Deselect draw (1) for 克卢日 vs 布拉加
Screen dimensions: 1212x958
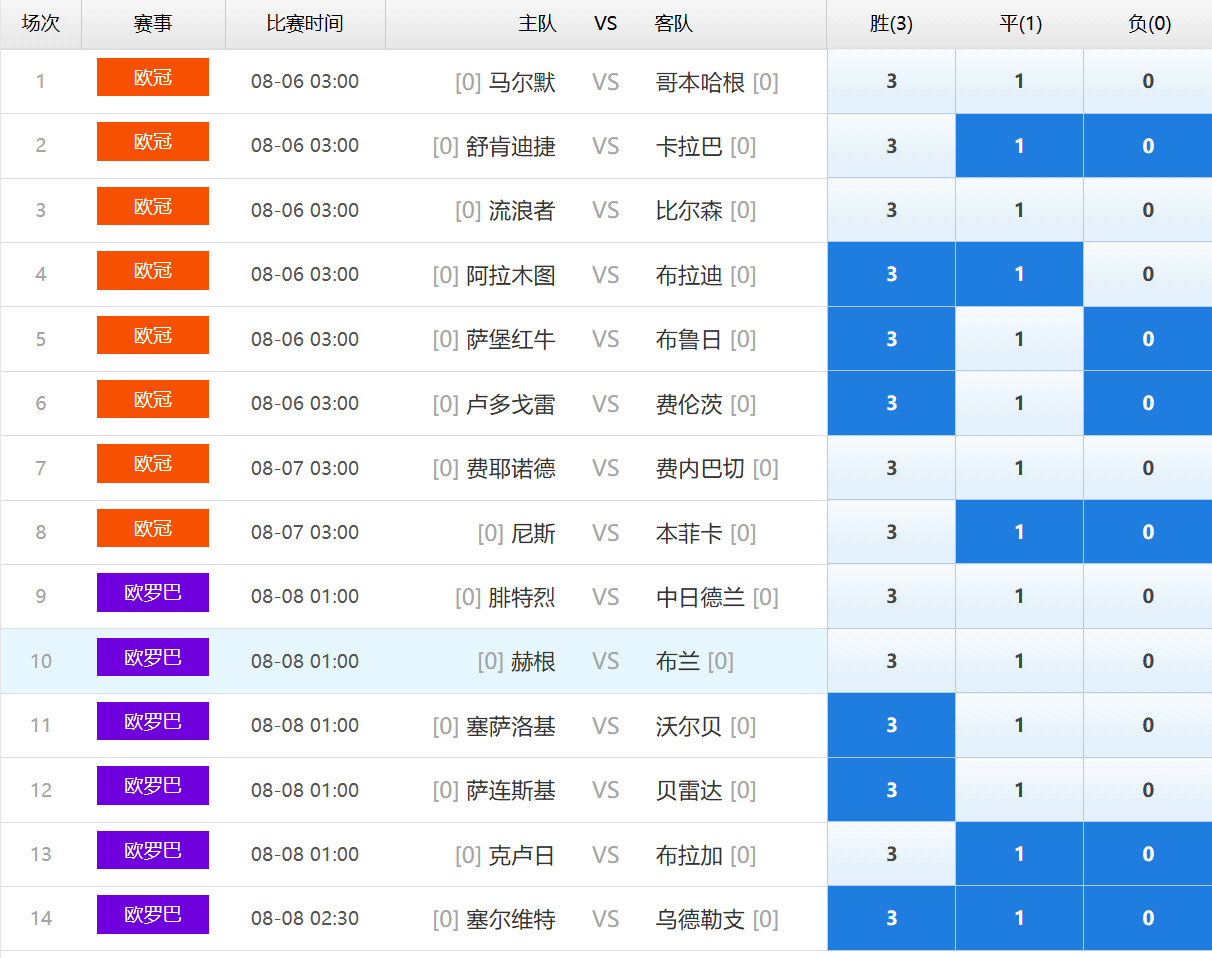coord(1019,854)
